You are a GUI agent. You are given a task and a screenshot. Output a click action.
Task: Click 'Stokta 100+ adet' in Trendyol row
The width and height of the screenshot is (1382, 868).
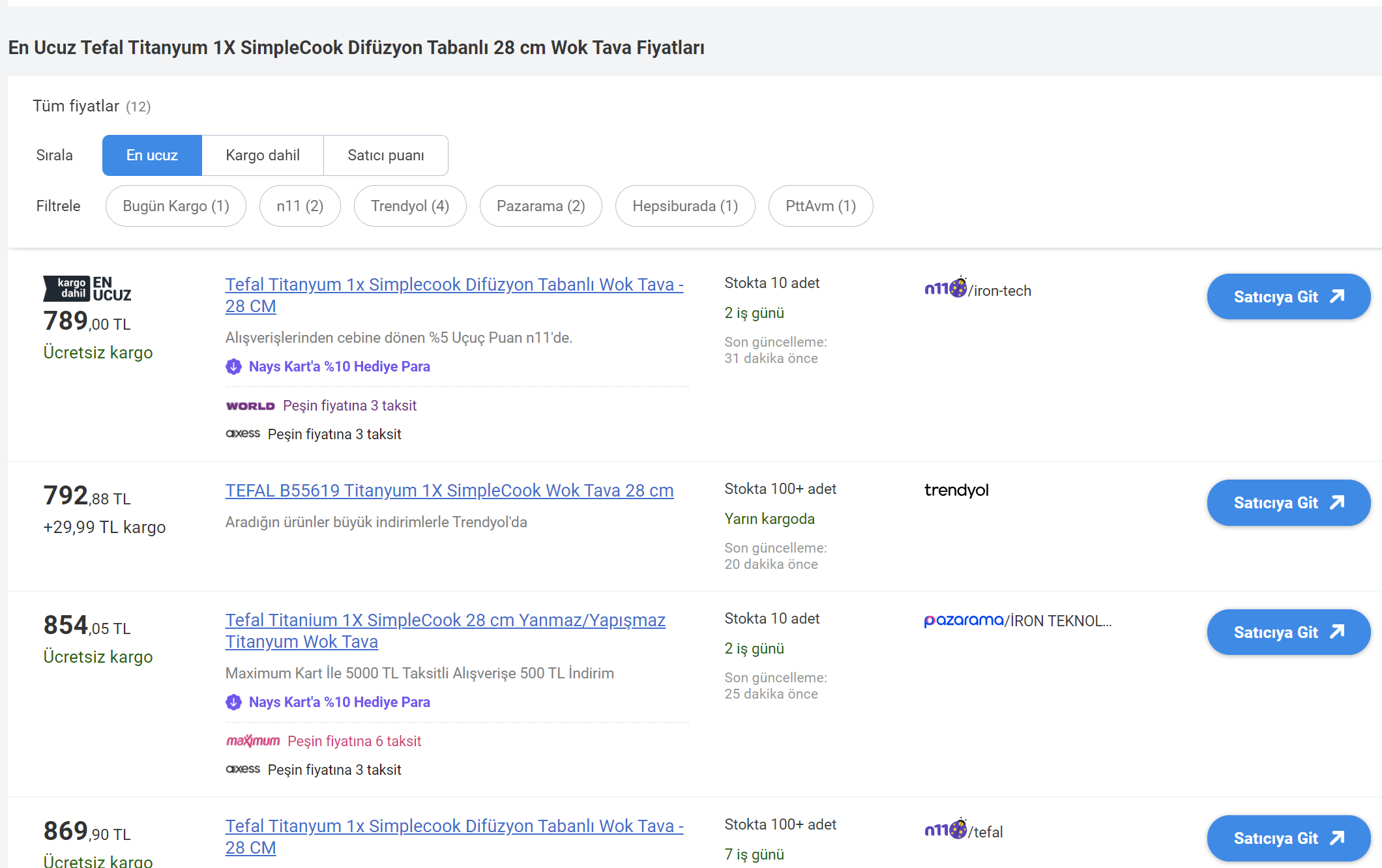pos(780,489)
